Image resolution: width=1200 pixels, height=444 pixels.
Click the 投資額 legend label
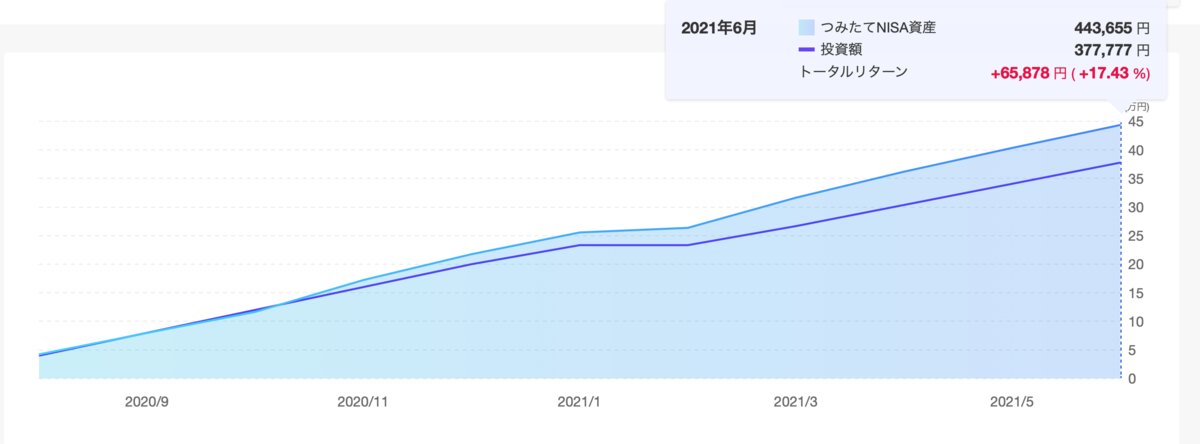pyautogui.click(x=841, y=49)
